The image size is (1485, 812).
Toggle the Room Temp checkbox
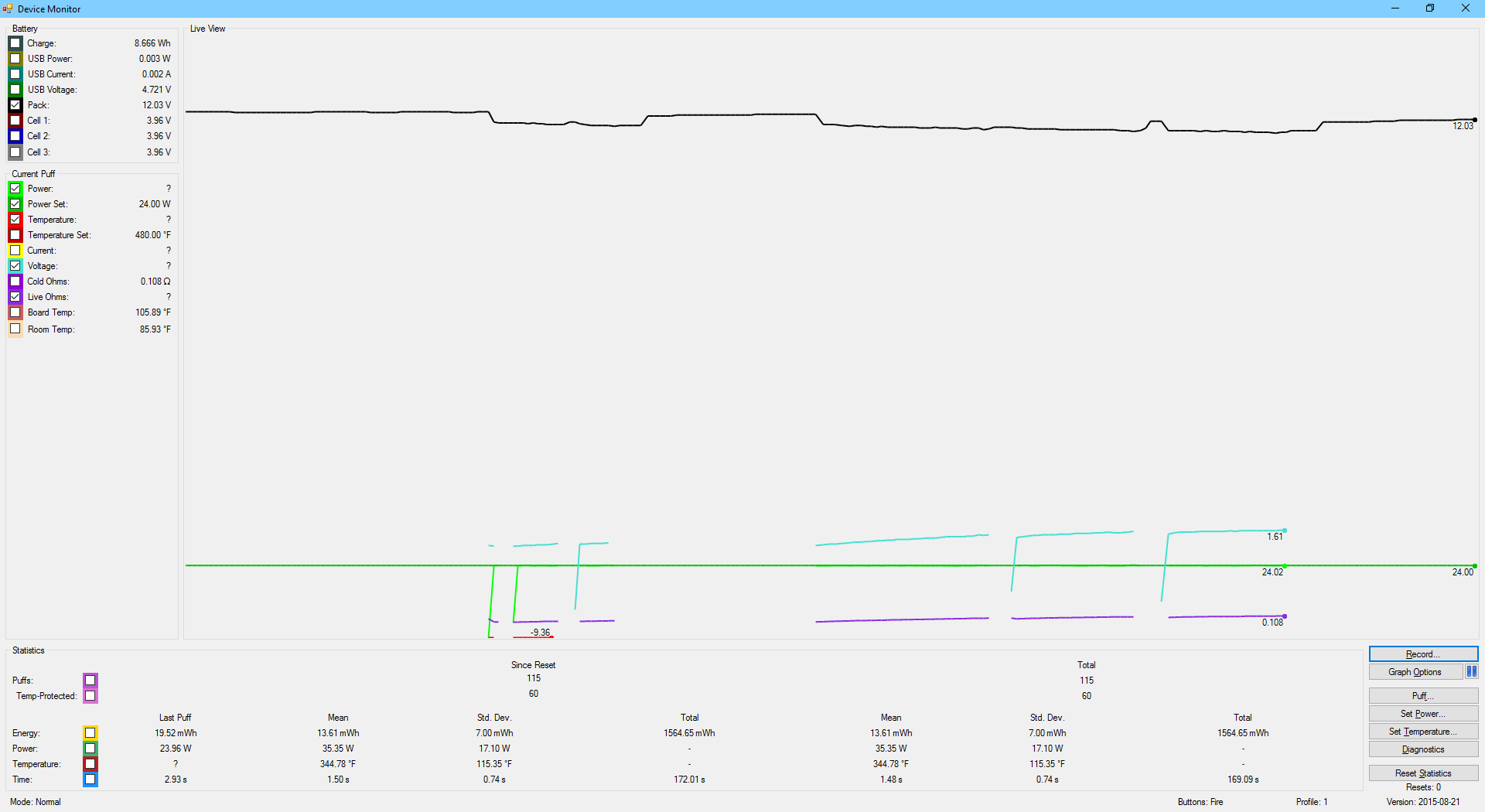pos(15,329)
